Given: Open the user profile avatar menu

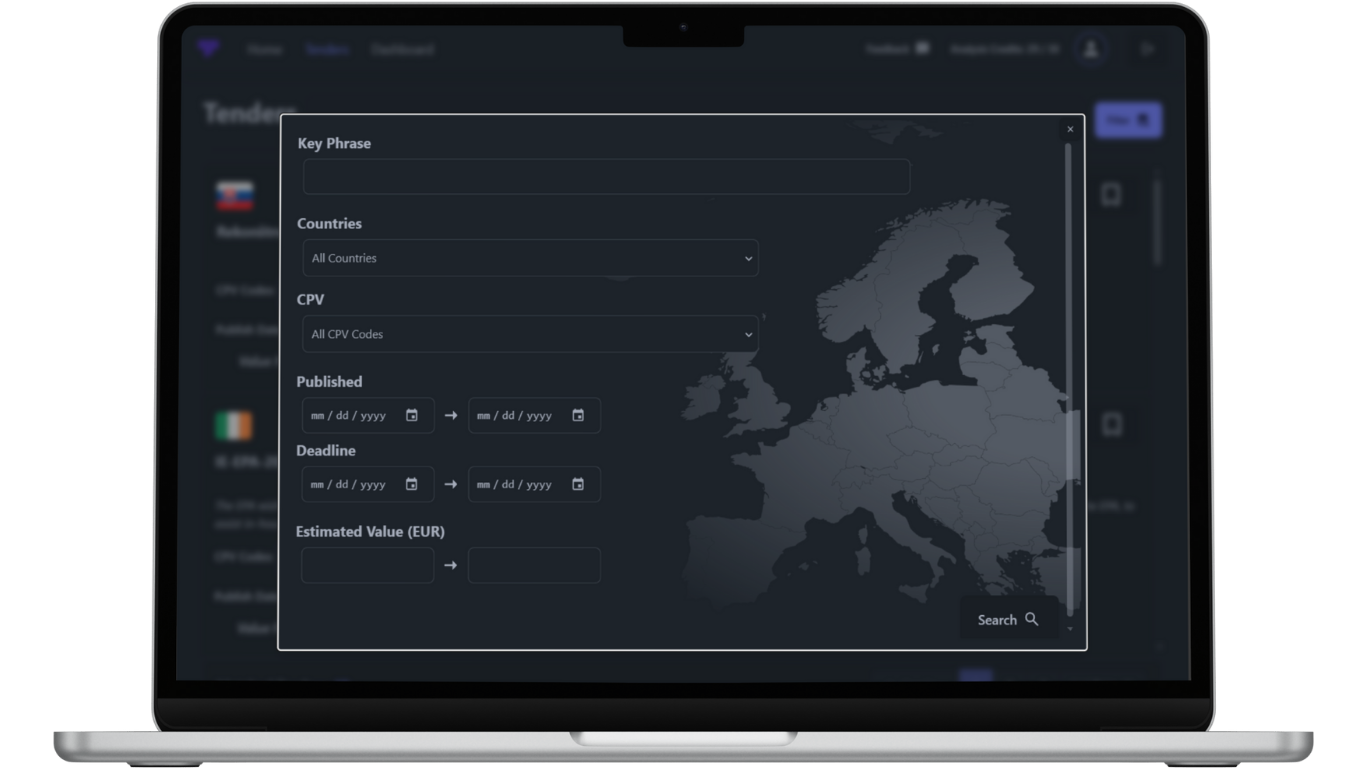Looking at the screenshot, I should [x=1092, y=48].
